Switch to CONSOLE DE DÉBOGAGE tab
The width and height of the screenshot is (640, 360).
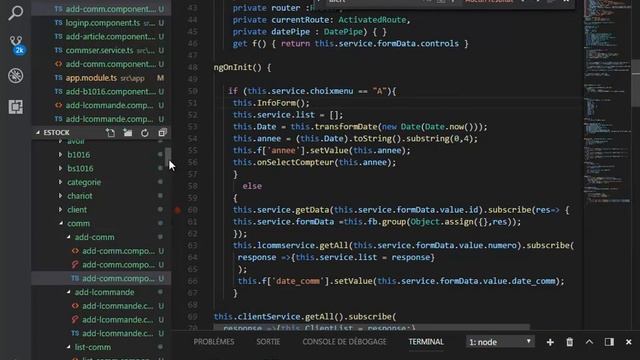pyautogui.click(x=344, y=342)
